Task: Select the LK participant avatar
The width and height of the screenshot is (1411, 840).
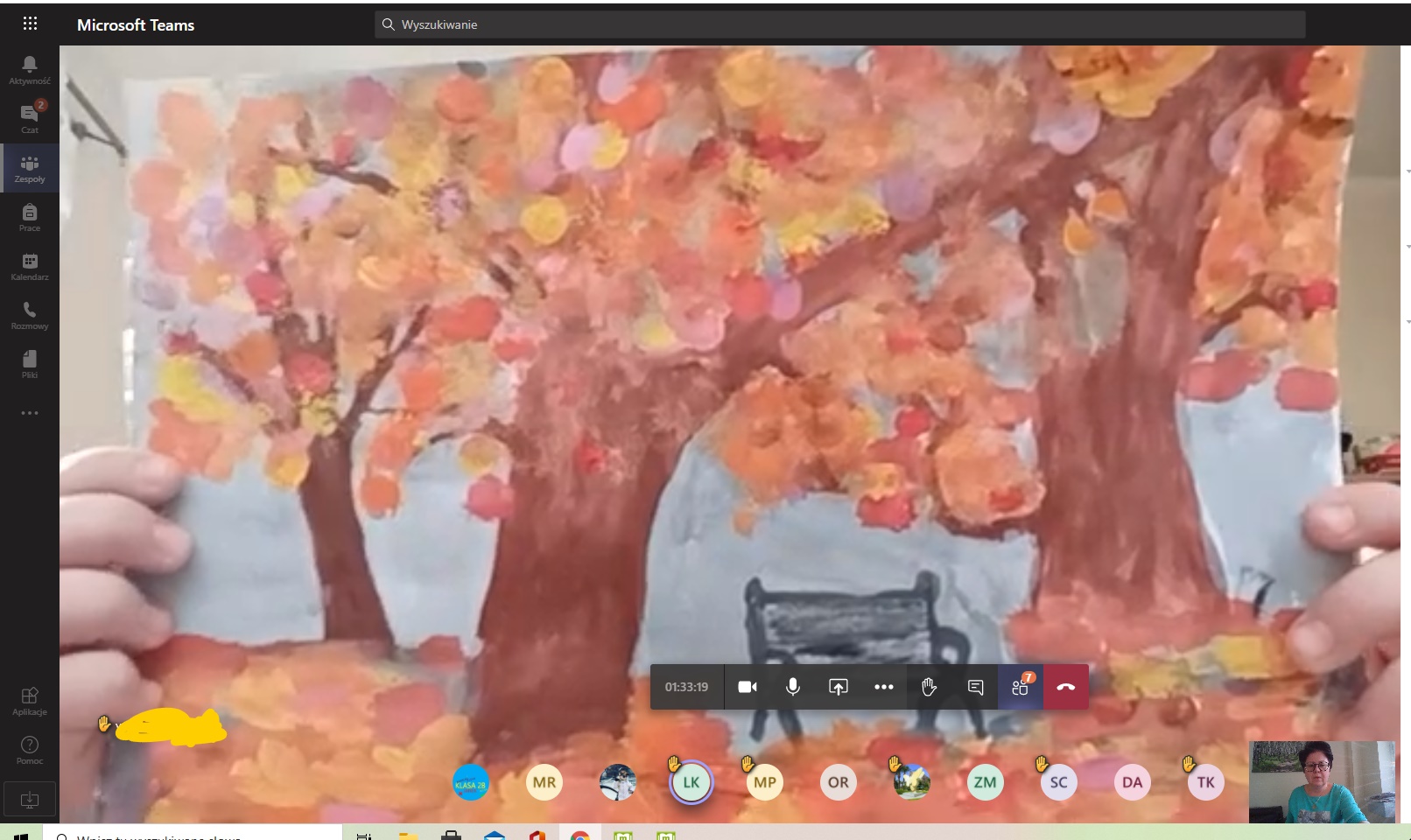Action: click(691, 782)
